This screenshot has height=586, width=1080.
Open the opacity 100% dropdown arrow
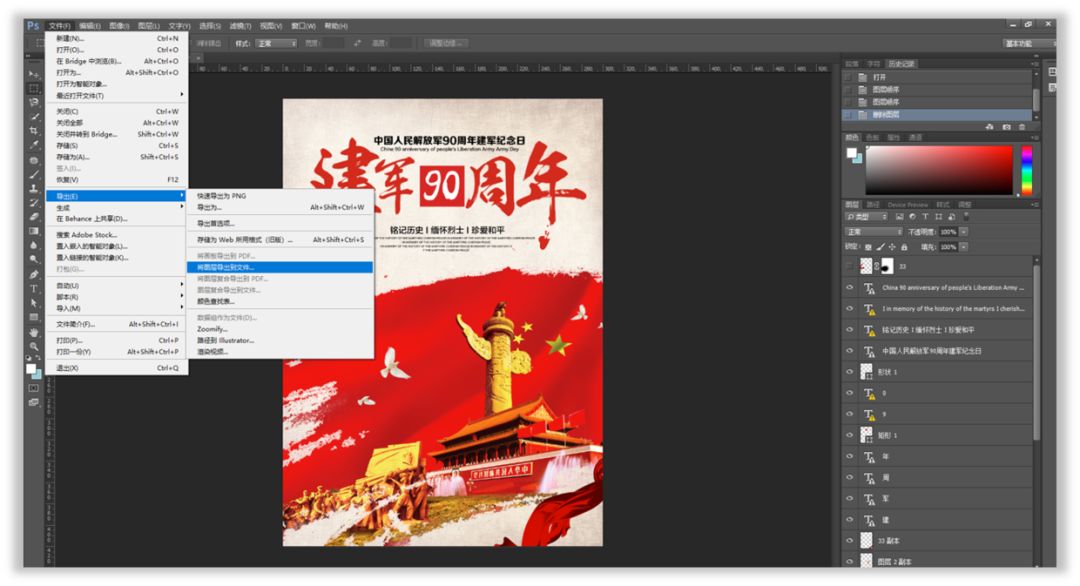(x=964, y=232)
